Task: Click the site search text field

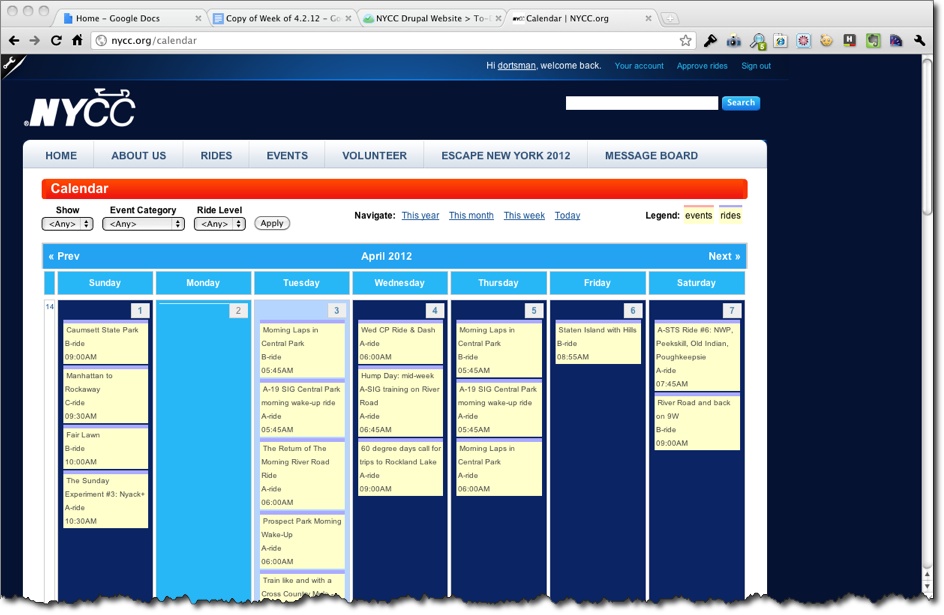Action: click(x=642, y=103)
